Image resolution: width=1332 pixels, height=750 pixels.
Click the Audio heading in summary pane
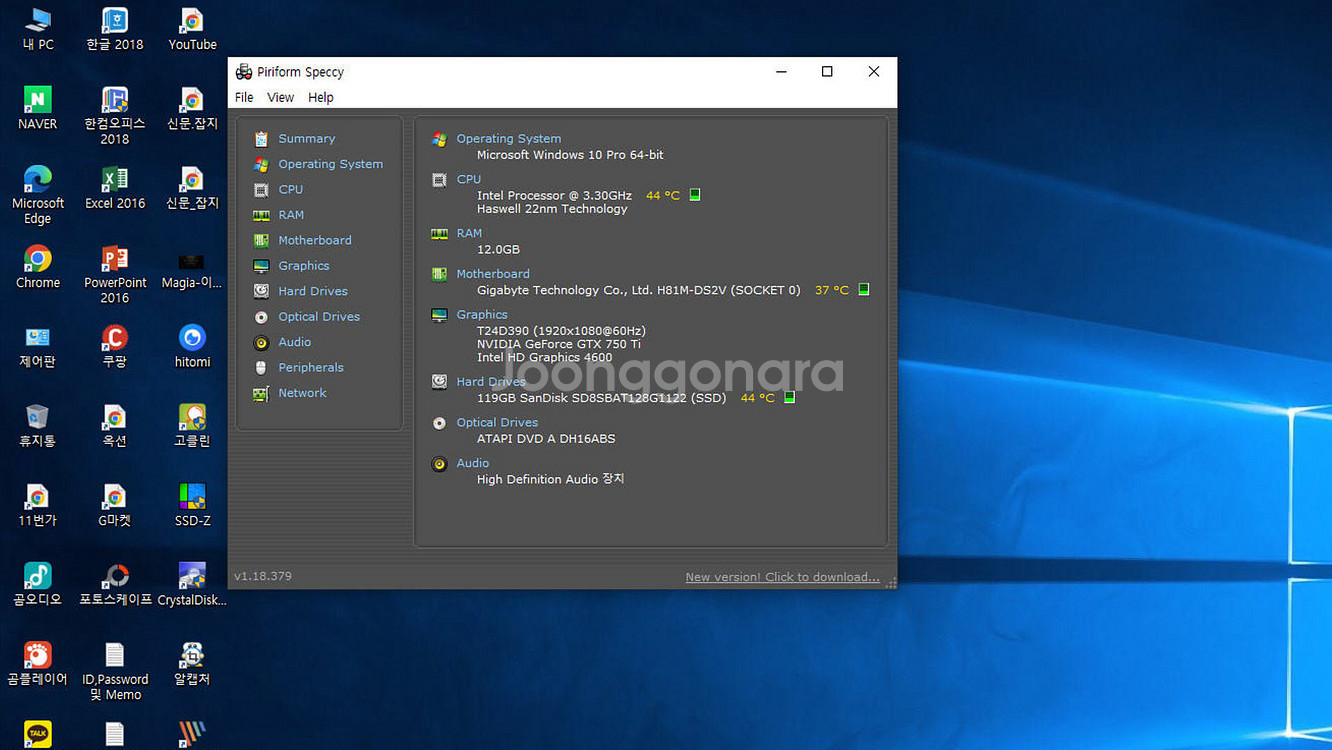pos(472,464)
